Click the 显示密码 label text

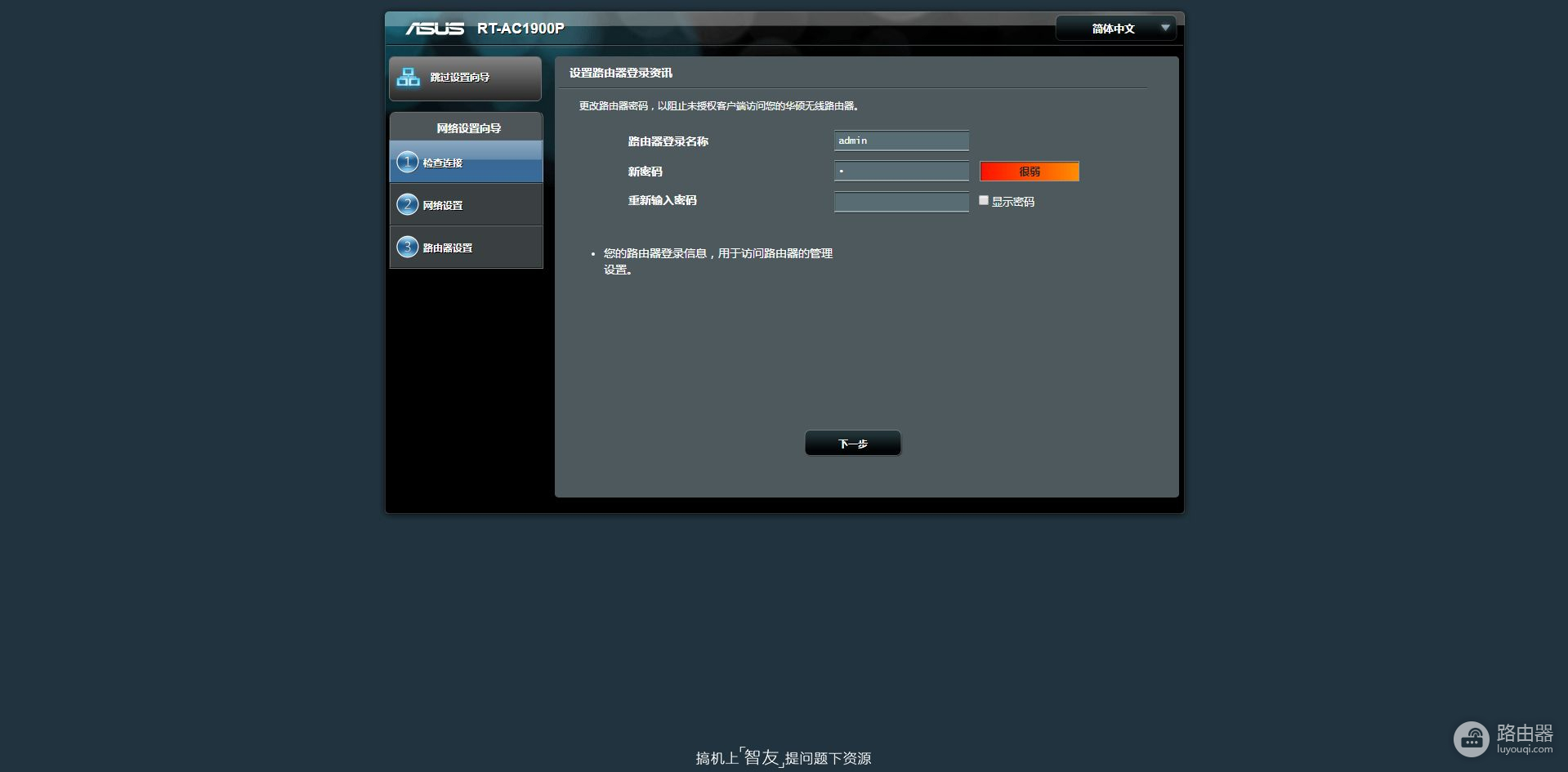(x=1013, y=202)
